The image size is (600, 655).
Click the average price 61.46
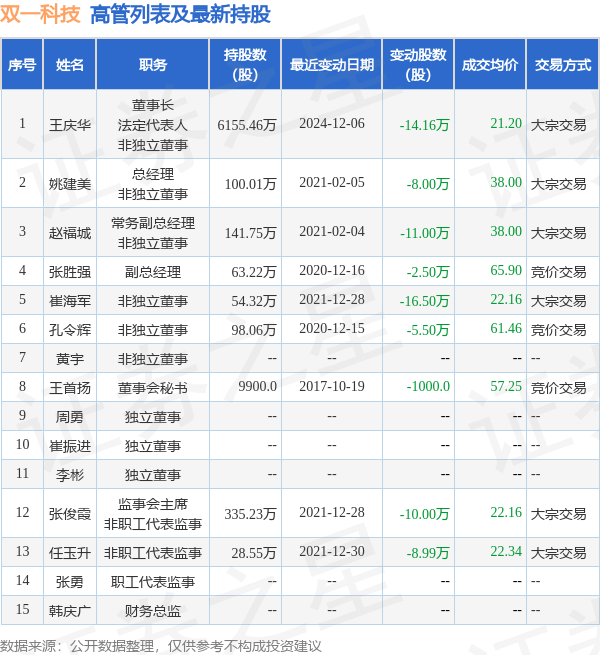[506, 328]
